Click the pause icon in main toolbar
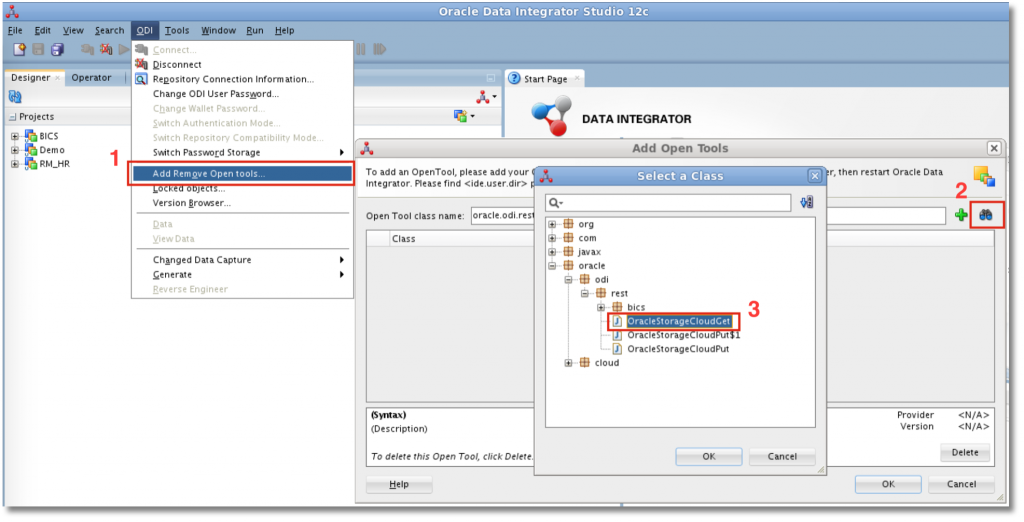 click(360, 50)
